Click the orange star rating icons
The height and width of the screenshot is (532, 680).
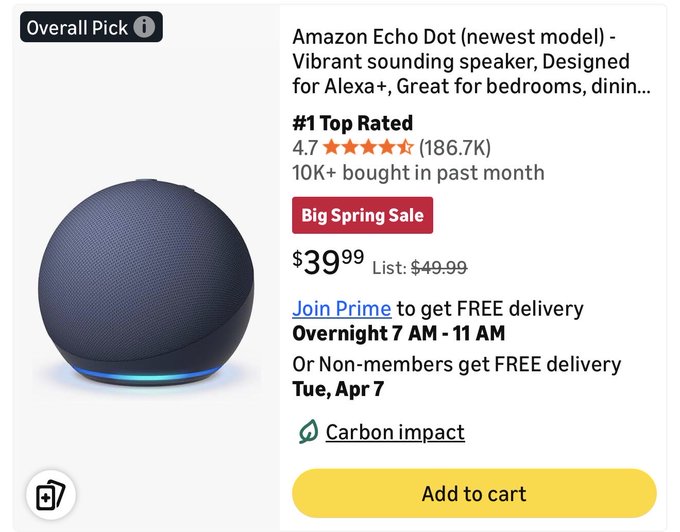pyautogui.click(x=368, y=148)
